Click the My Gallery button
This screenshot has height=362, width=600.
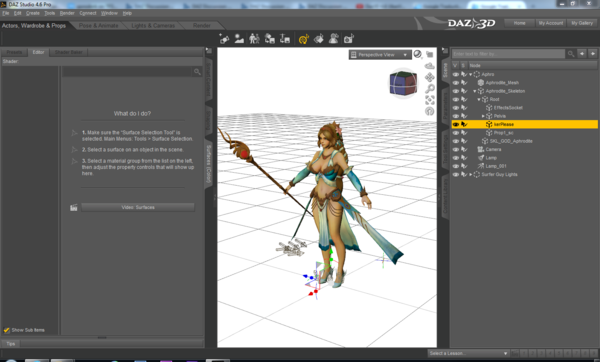(582, 23)
